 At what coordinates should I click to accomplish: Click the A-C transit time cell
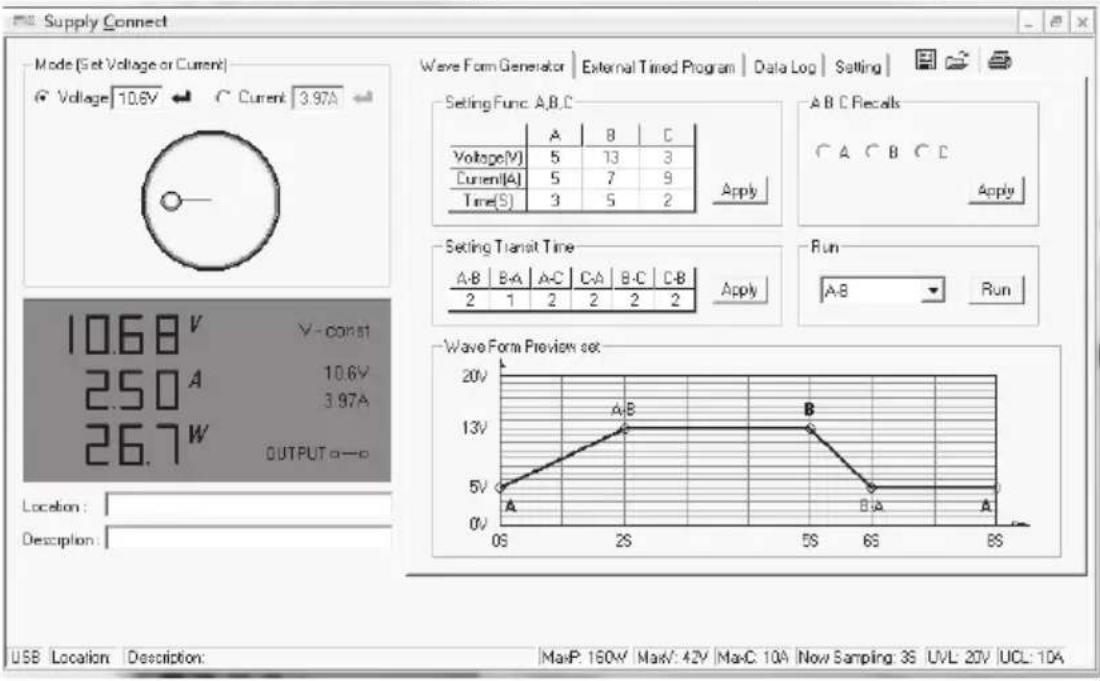click(x=551, y=300)
